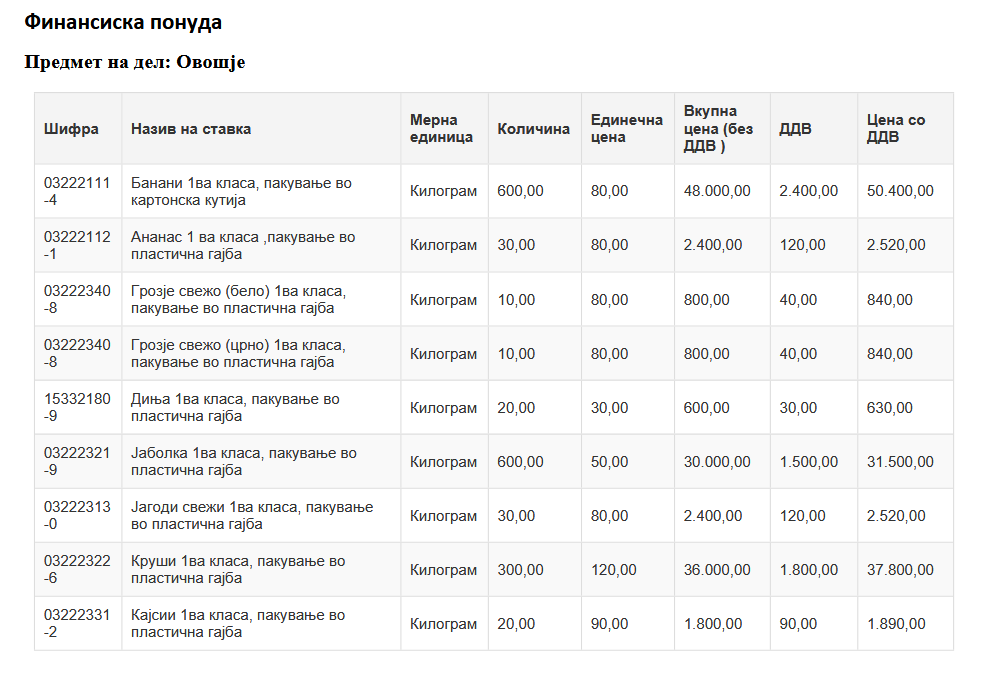Image resolution: width=985 pixels, height=690 pixels.
Task: Click the "Мерна единица" column header
Action: tap(441, 129)
